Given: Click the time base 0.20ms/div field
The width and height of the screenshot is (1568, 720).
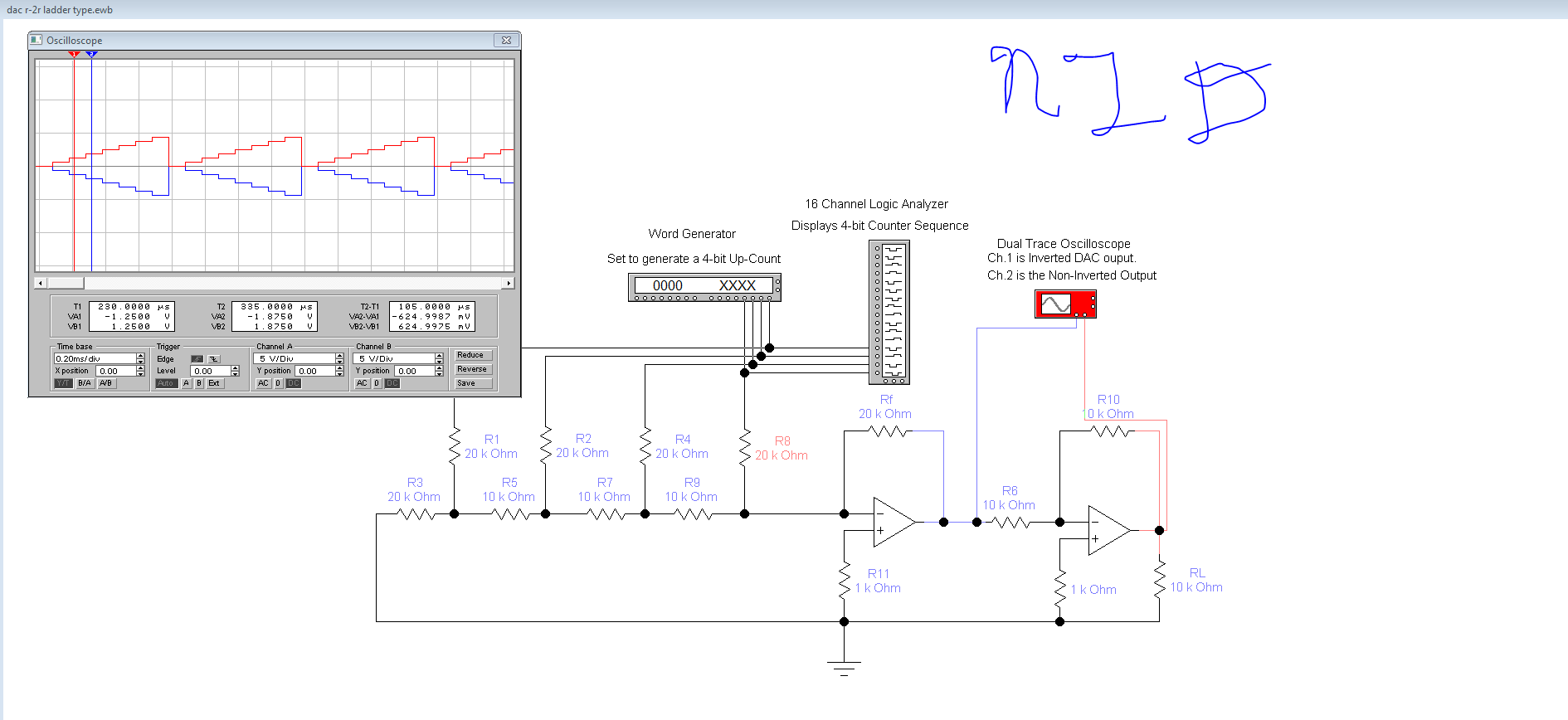Looking at the screenshot, I should tap(95, 358).
